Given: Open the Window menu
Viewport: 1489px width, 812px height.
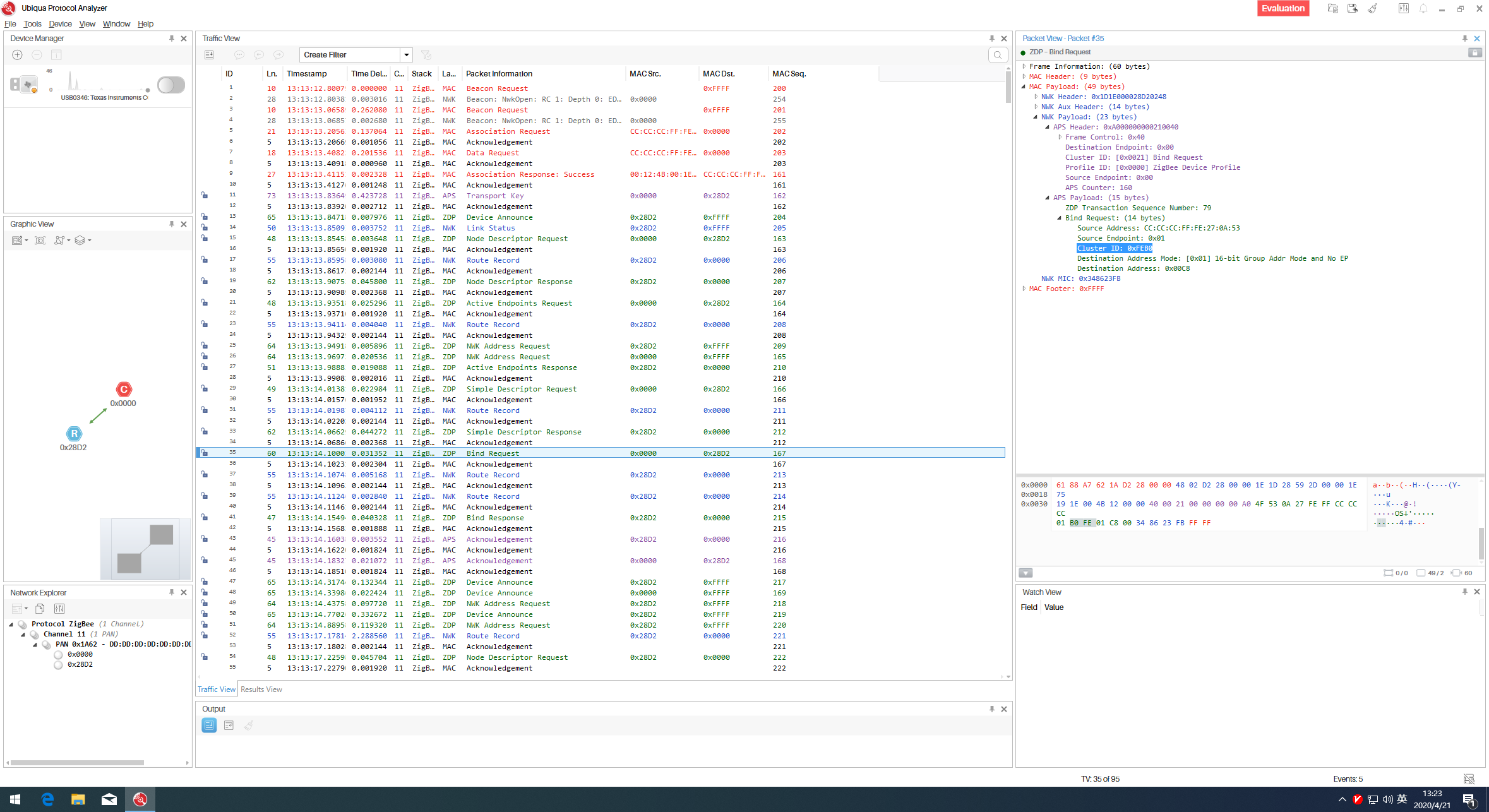Looking at the screenshot, I should (x=116, y=24).
